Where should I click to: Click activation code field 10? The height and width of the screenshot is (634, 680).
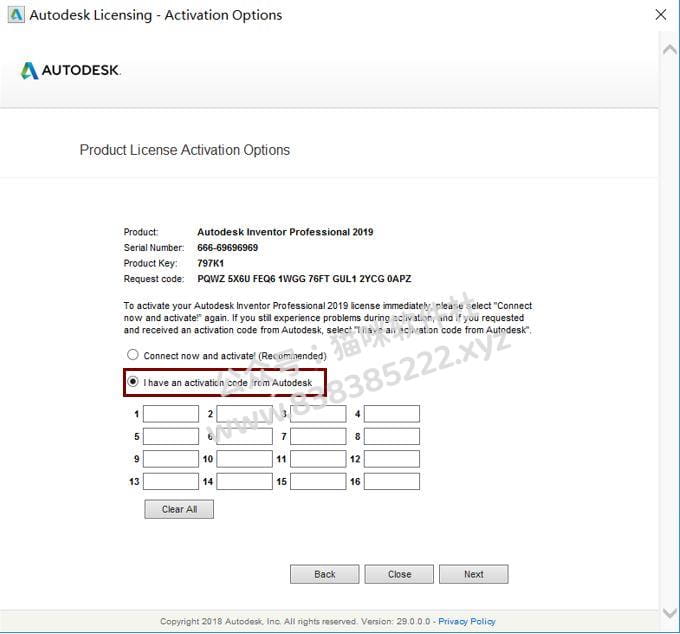[x=245, y=459]
